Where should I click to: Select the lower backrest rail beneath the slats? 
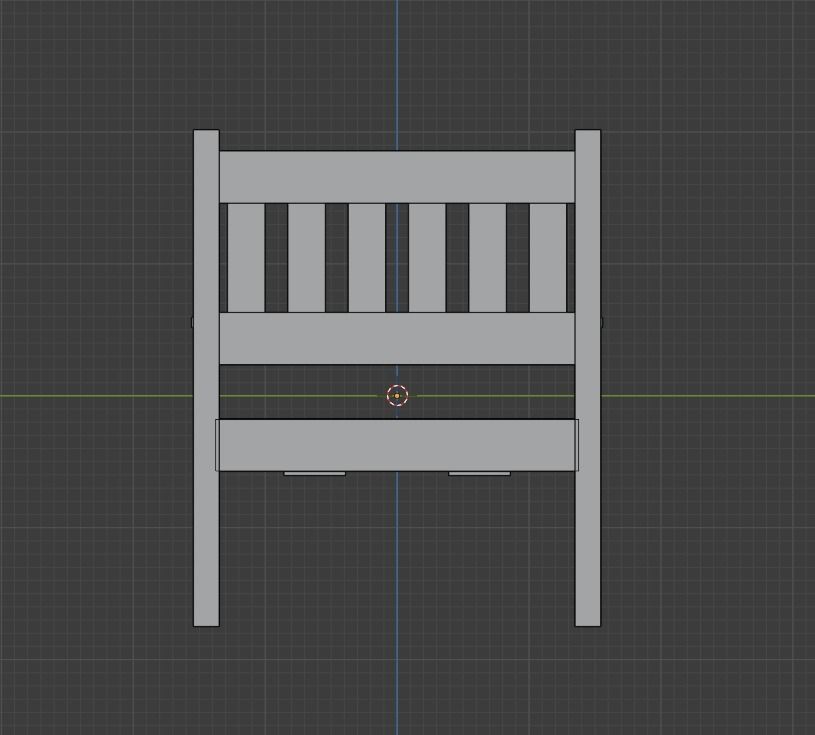(x=397, y=338)
